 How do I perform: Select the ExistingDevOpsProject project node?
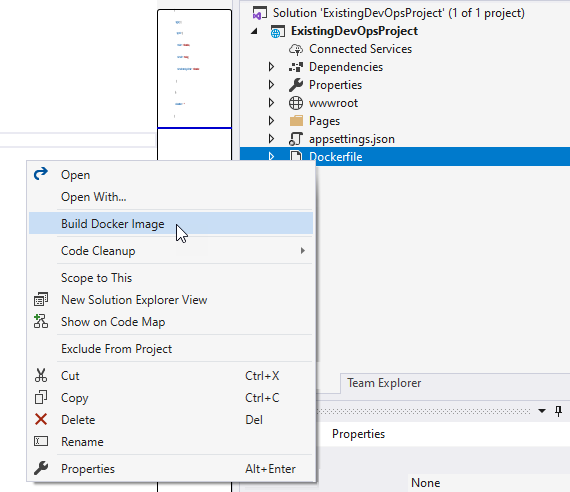click(354, 31)
